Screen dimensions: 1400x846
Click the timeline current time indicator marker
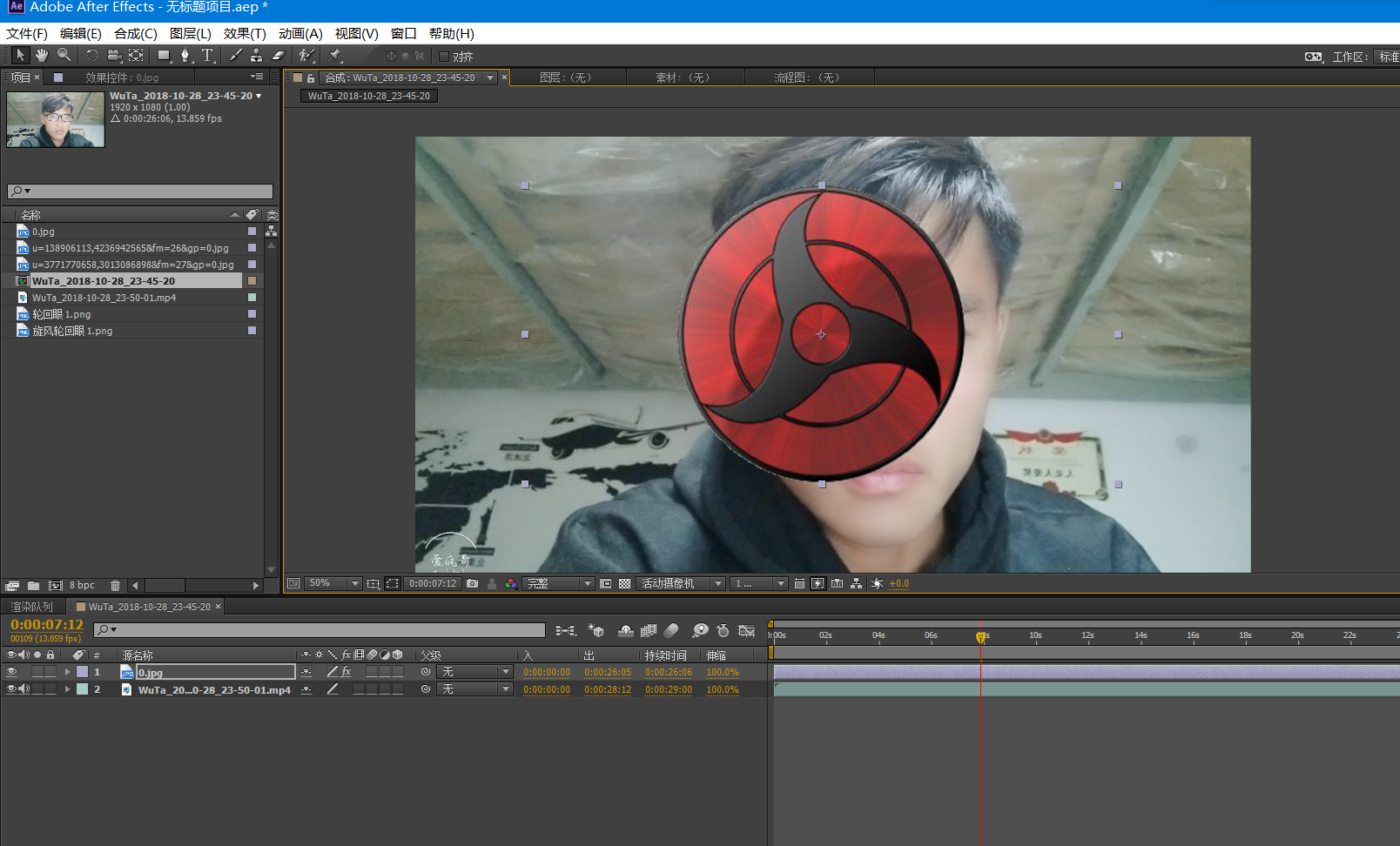click(981, 637)
